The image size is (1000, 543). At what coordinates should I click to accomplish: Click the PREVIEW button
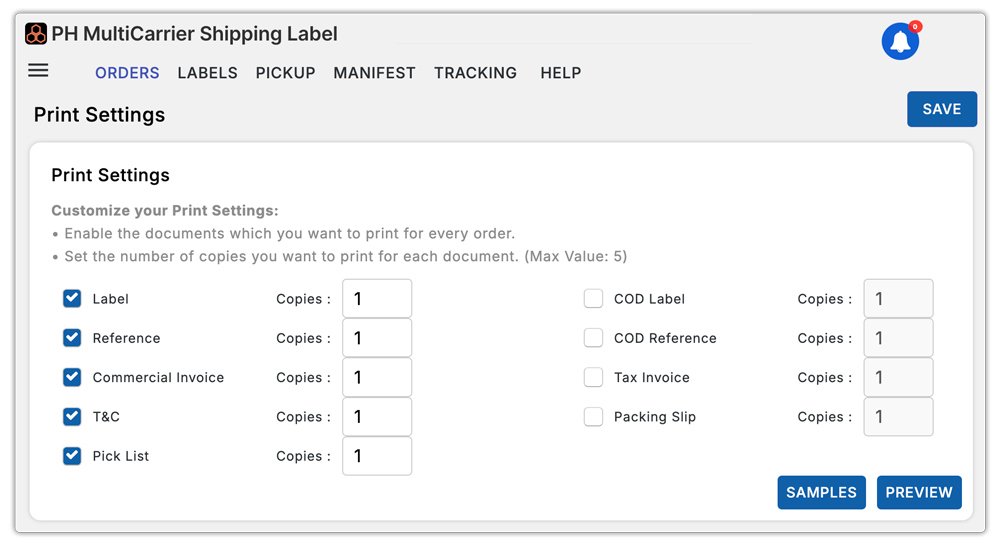[919, 493]
